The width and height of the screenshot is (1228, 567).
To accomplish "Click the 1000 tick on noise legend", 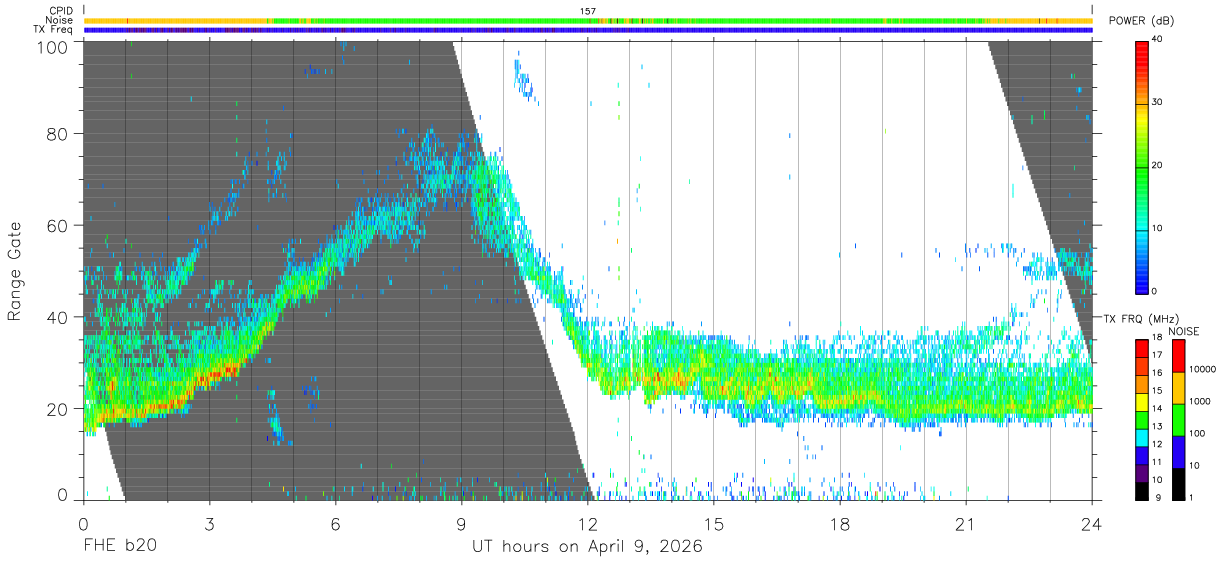I will tap(1200, 401).
